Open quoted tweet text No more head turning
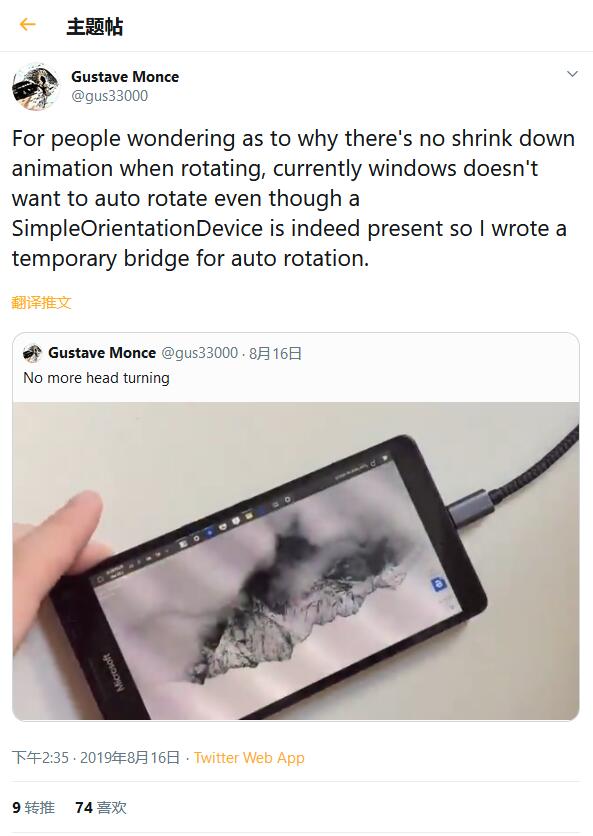Viewport: 593px width, 836px height. point(97,378)
